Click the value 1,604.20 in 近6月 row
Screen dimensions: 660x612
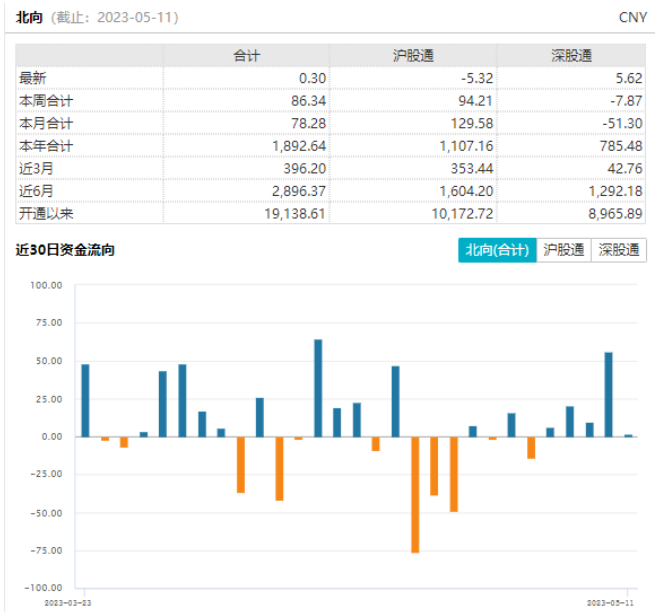(466, 191)
